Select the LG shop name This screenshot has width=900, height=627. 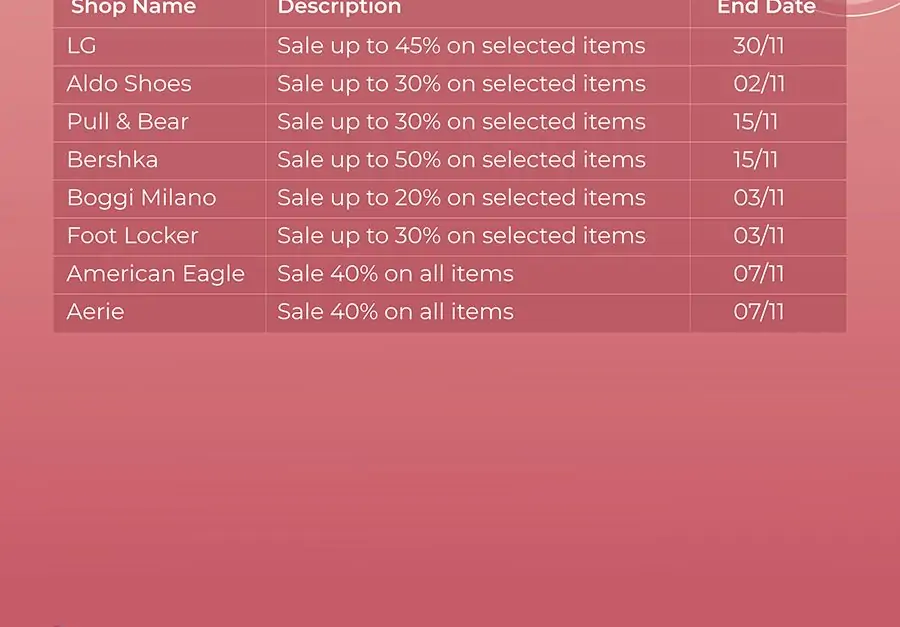(x=81, y=46)
